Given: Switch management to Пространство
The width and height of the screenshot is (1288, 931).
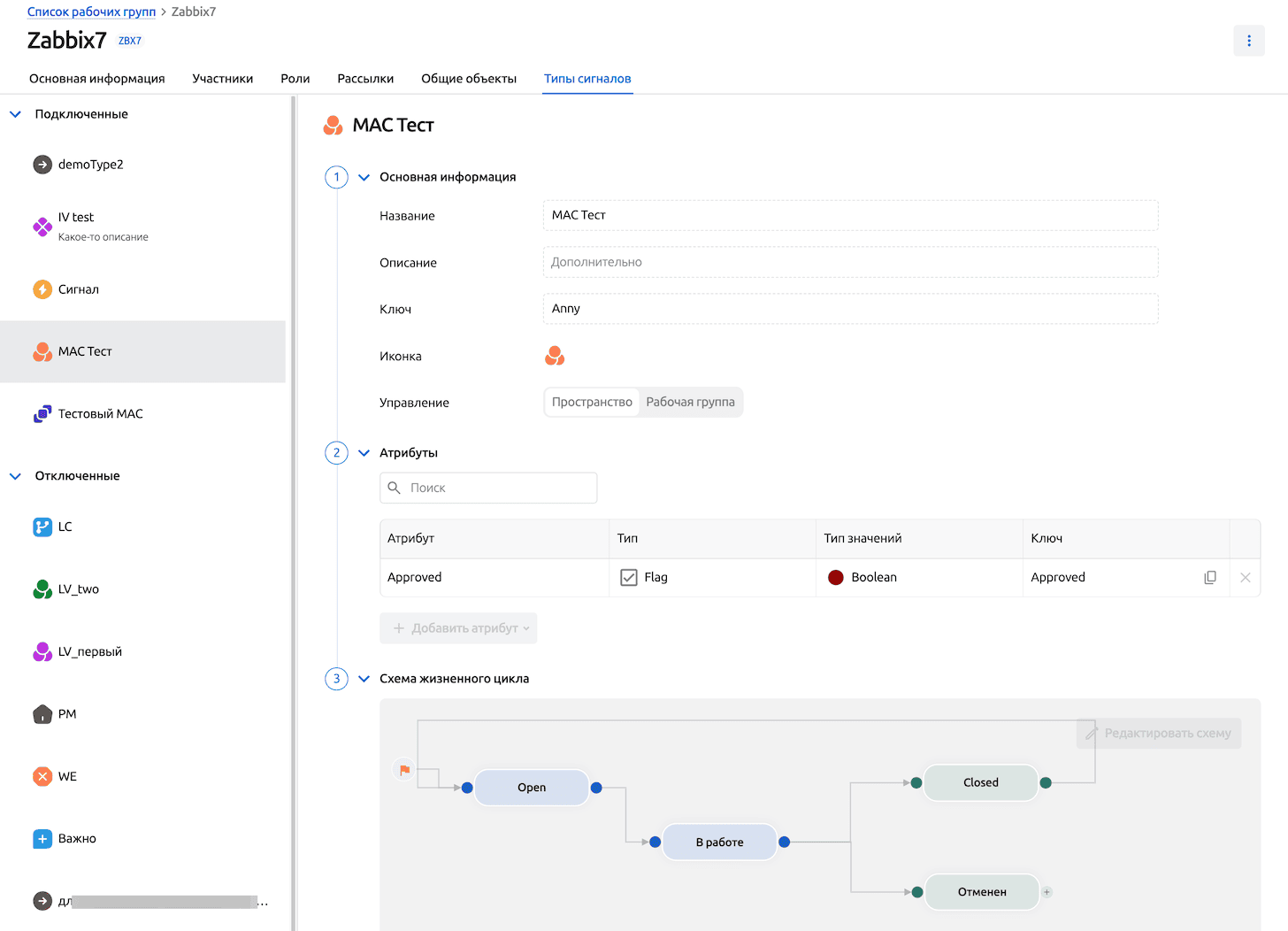Looking at the screenshot, I should [592, 402].
